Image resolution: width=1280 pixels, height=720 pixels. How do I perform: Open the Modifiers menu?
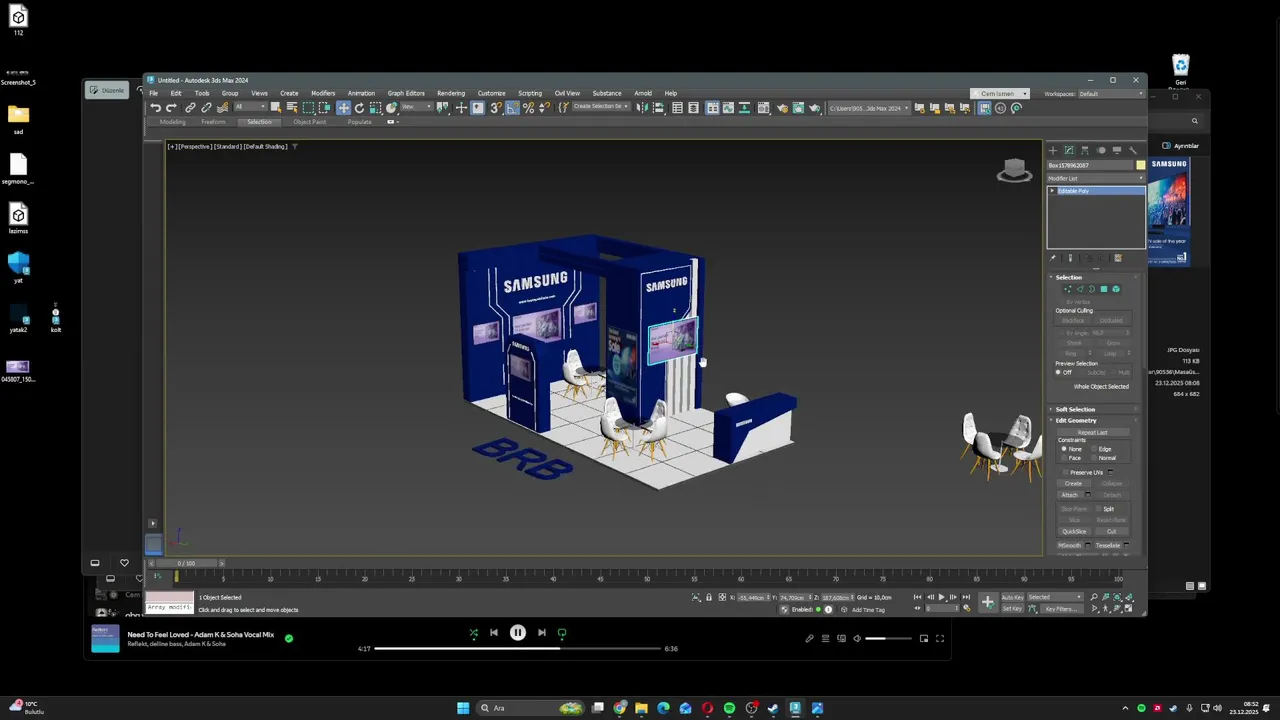[x=323, y=93]
